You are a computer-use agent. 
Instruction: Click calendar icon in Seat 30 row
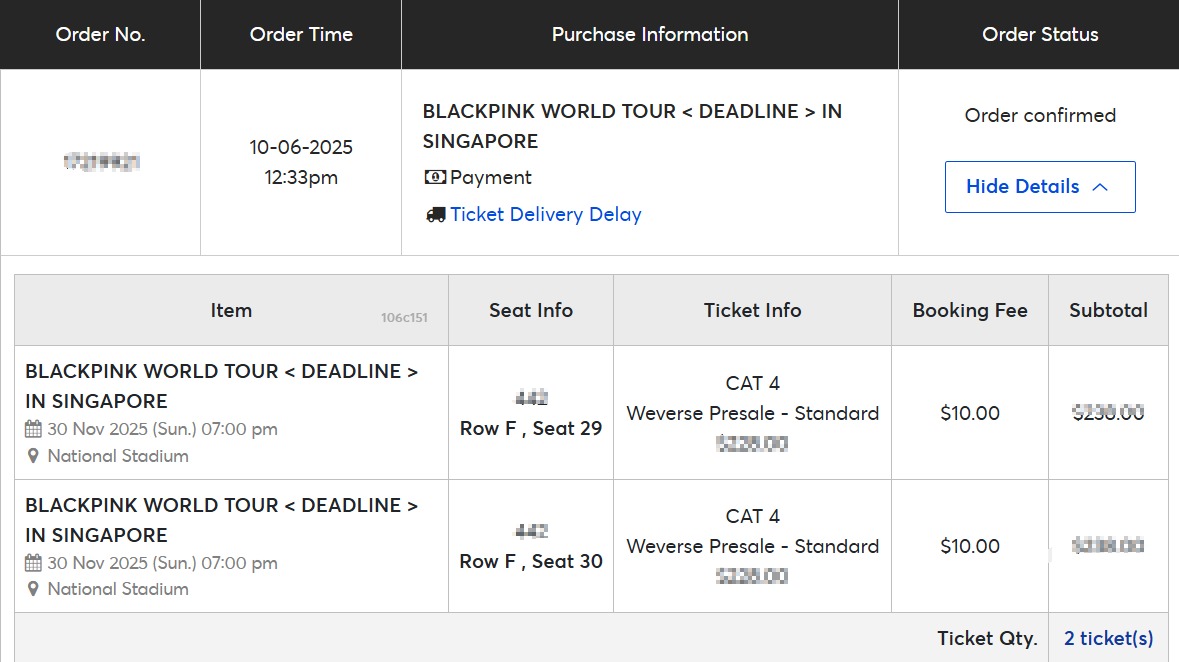coord(33,563)
